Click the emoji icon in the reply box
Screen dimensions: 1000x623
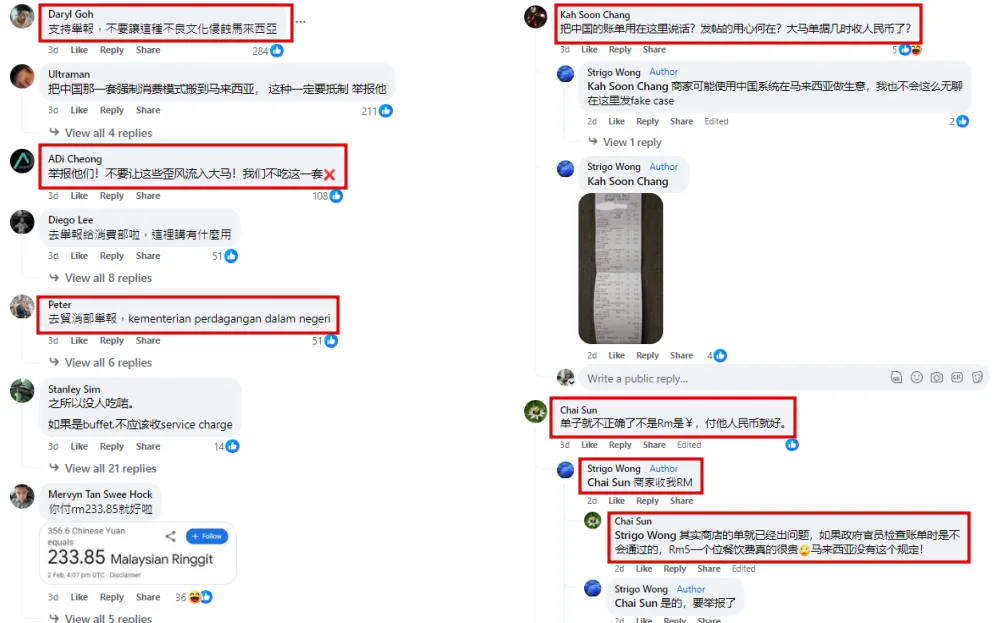(916, 377)
